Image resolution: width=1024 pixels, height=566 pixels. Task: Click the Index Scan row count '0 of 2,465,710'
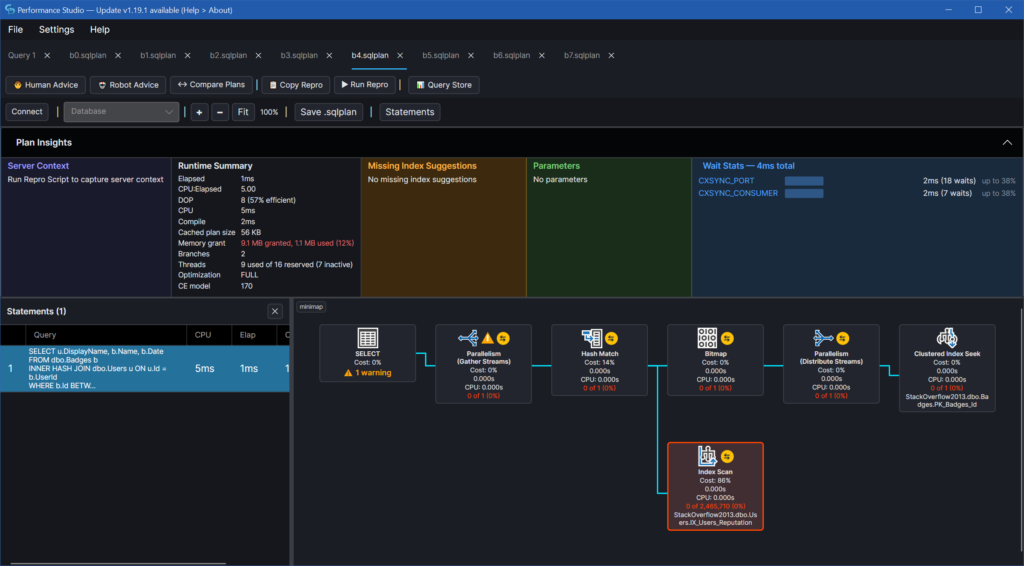[x=715, y=506]
